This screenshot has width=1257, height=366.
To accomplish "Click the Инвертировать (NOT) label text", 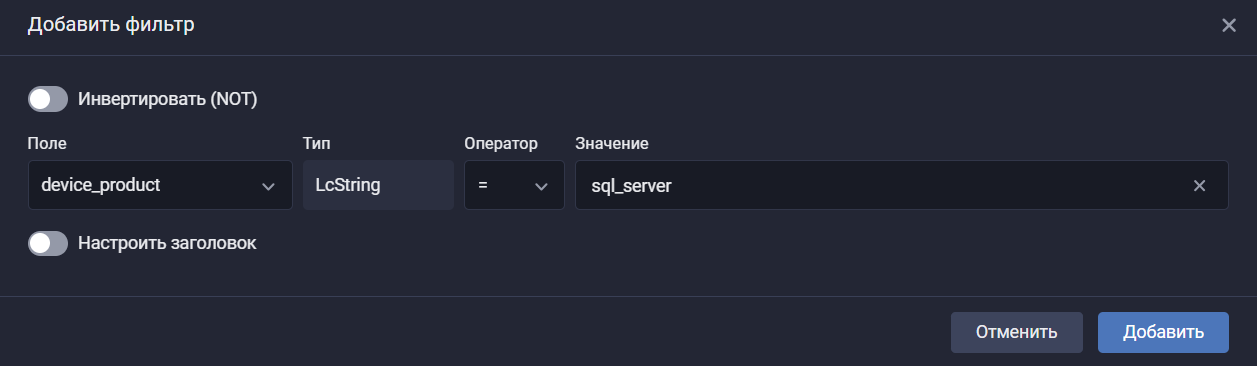I will click(x=168, y=99).
